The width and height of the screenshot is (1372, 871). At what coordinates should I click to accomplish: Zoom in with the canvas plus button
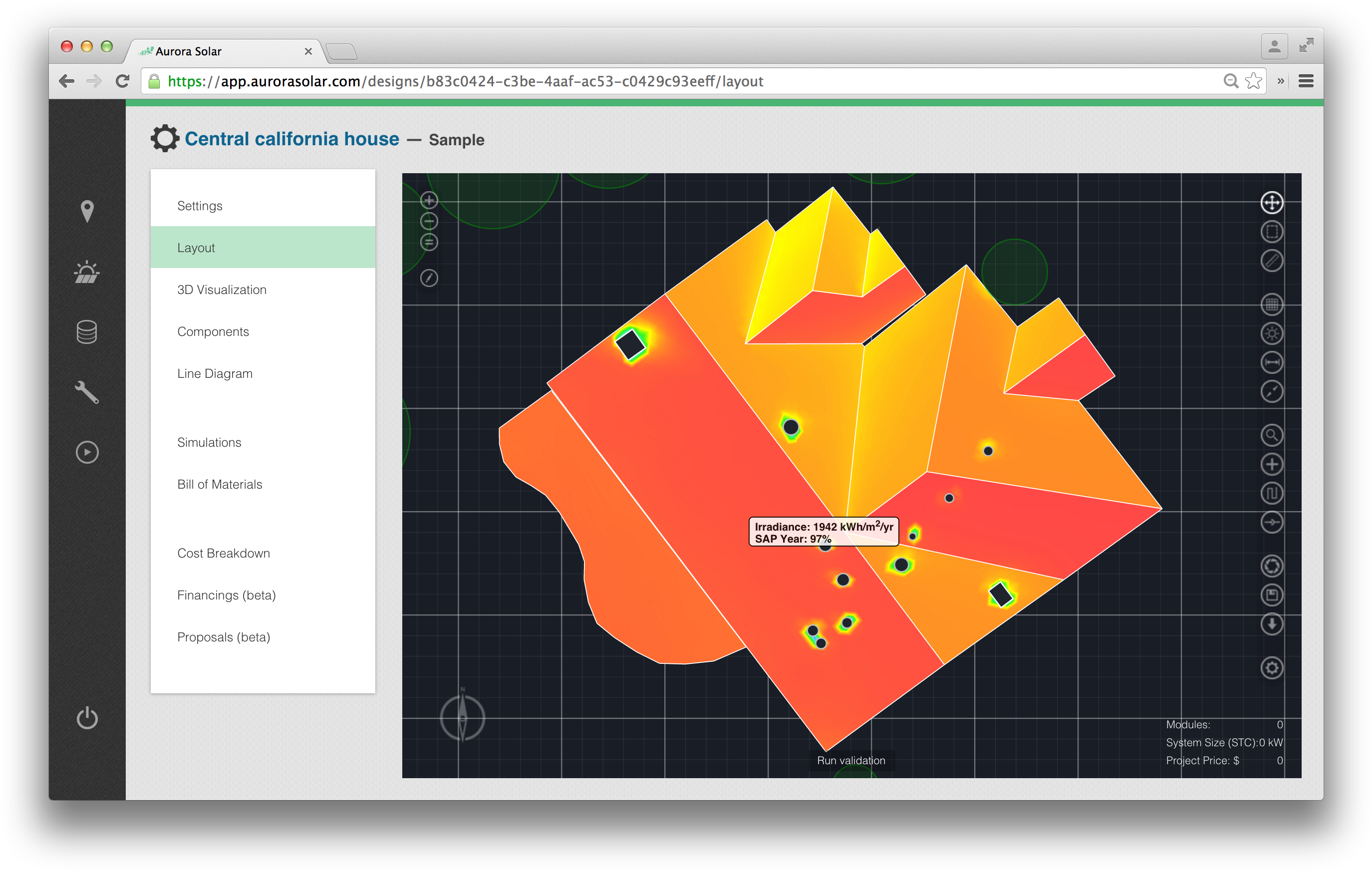click(x=429, y=200)
